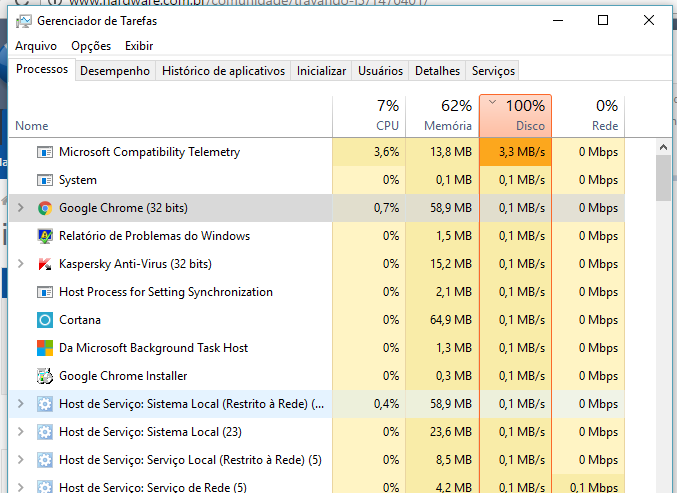
Task: Close the Gerenciador de Tarefas window
Action: coord(649,21)
